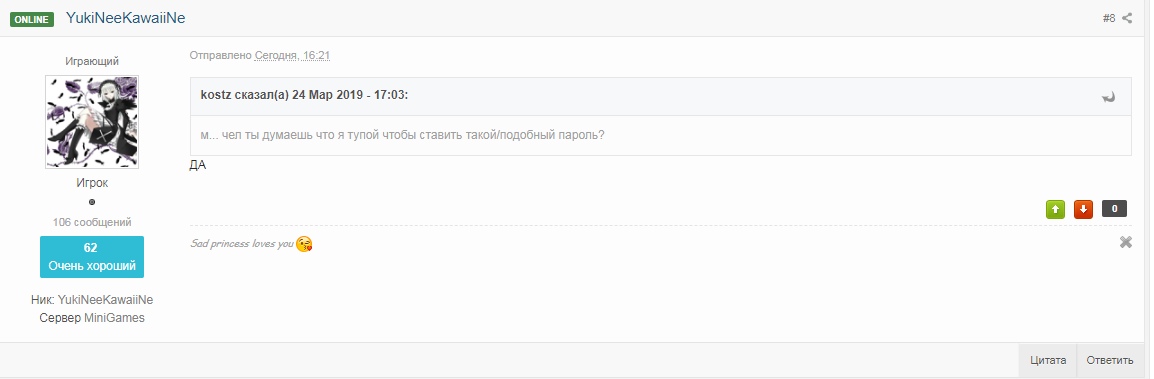Hide the signature with the X icon
The image size is (1154, 379).
click(1125, 242)
